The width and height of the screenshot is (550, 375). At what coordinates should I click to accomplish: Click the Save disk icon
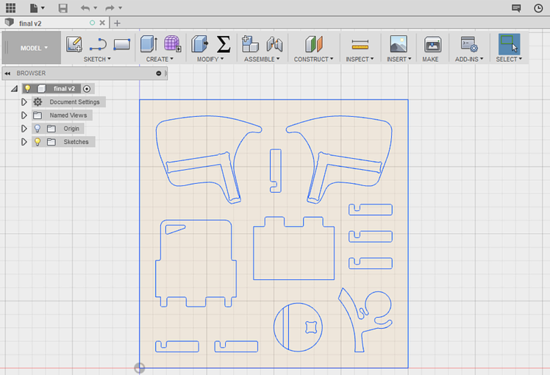click(x=63, y=8)
